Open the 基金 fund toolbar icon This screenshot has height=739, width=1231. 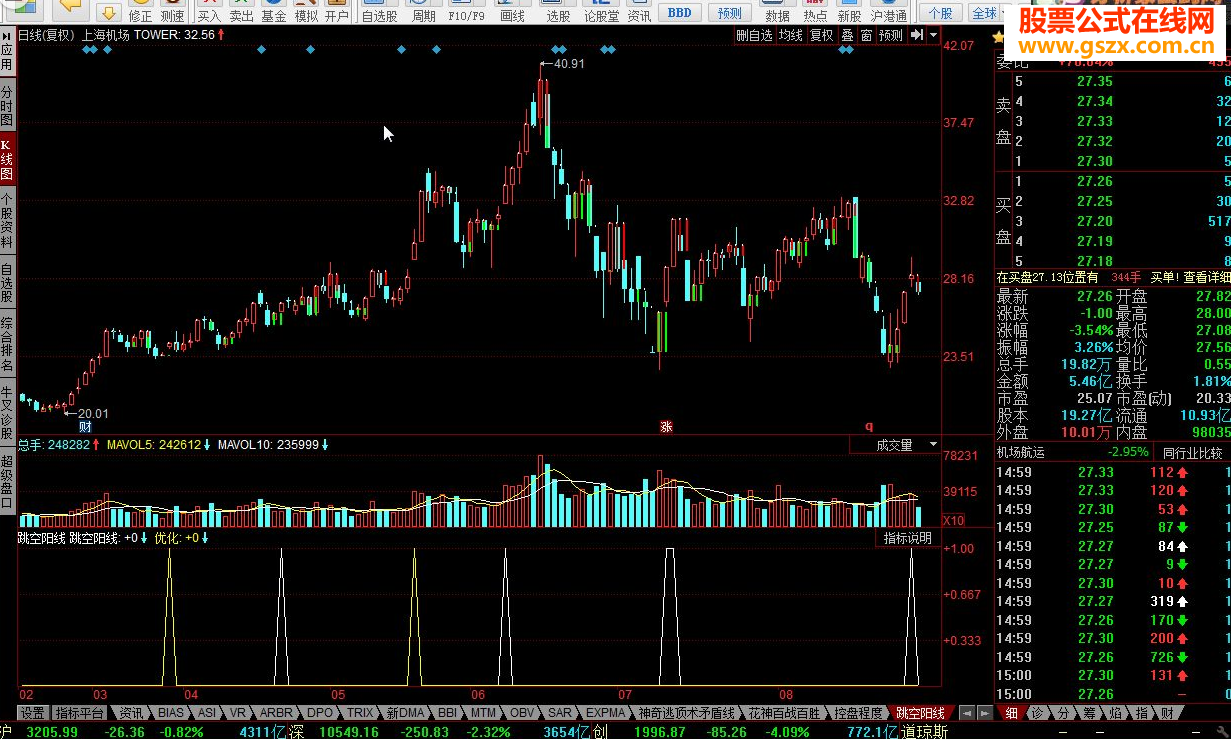[x=273, y=12]
